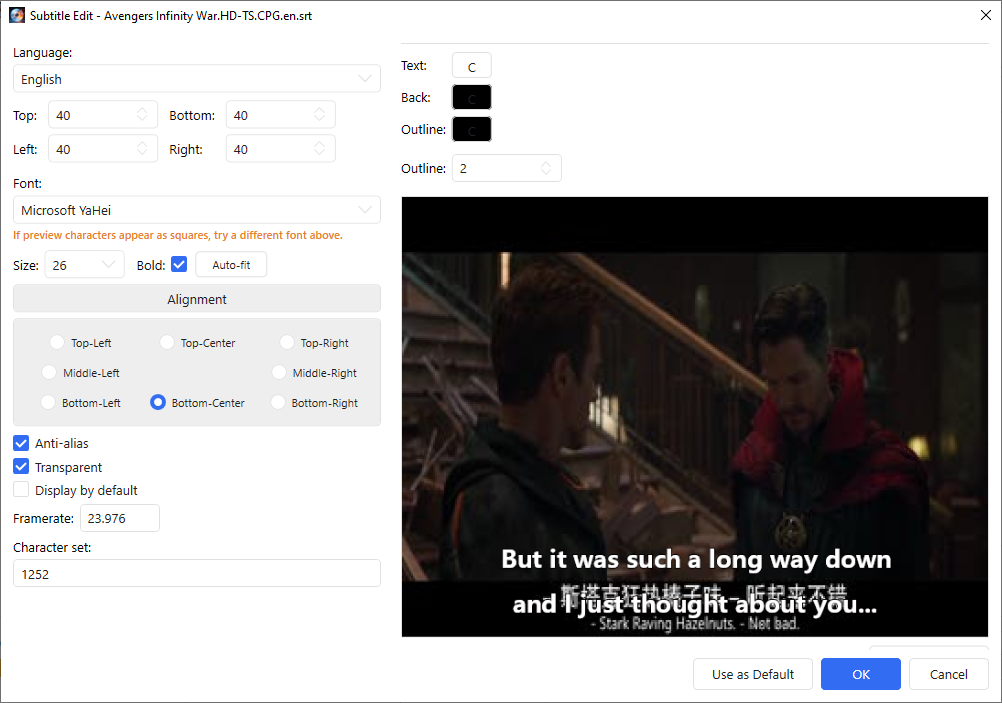This screenshot has width=1002, height=703.
Task: Adjust the Right margin spinner arrows
Action: [320, 148]
